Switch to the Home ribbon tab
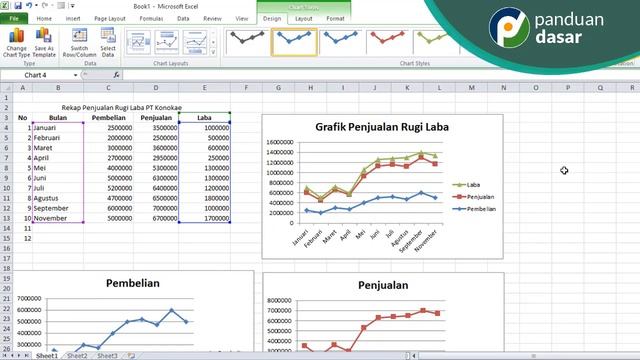This screenshot has height=360, width=640. 44,18
